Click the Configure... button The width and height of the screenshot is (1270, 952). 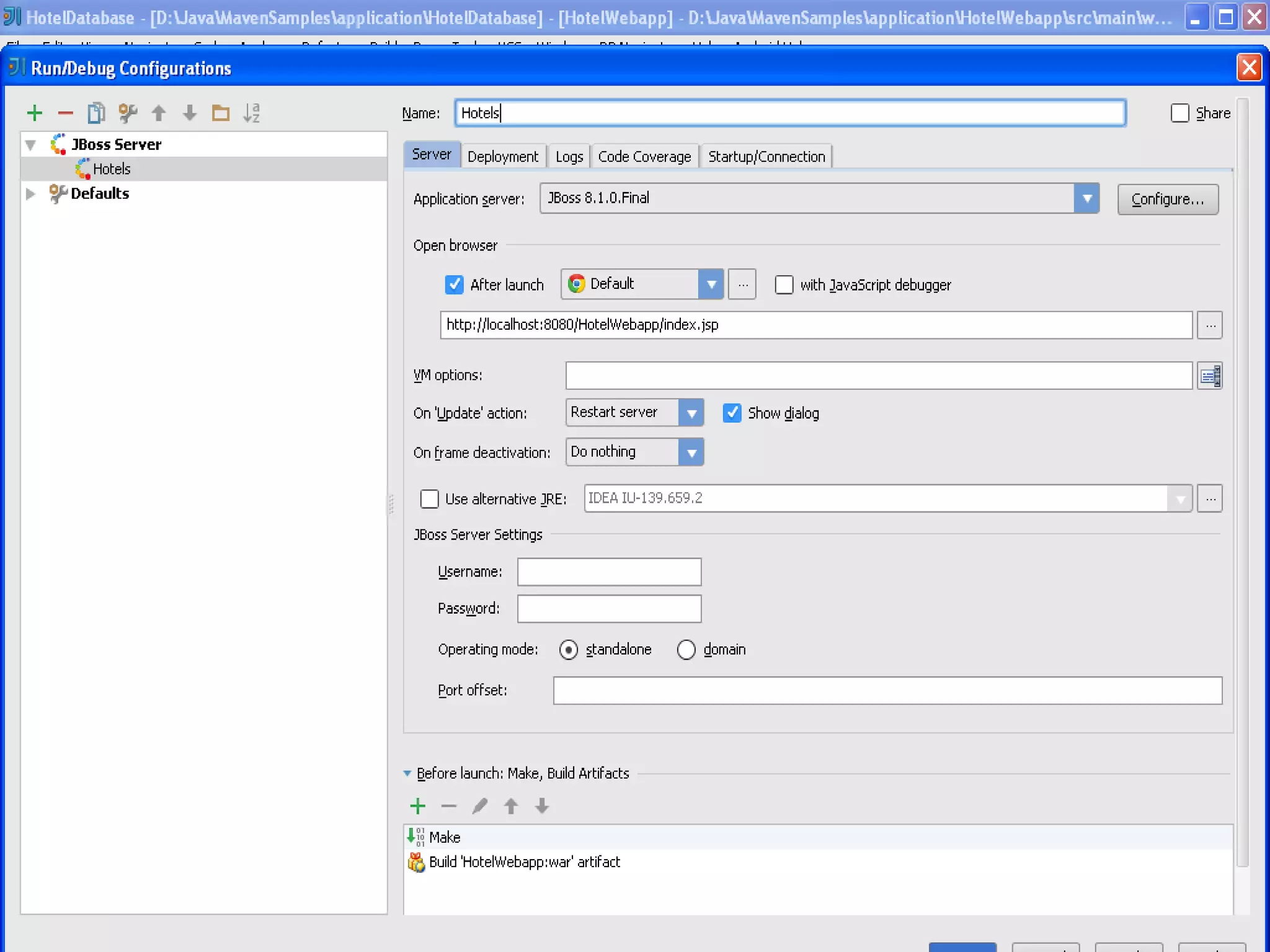(x=1168, y=200)
